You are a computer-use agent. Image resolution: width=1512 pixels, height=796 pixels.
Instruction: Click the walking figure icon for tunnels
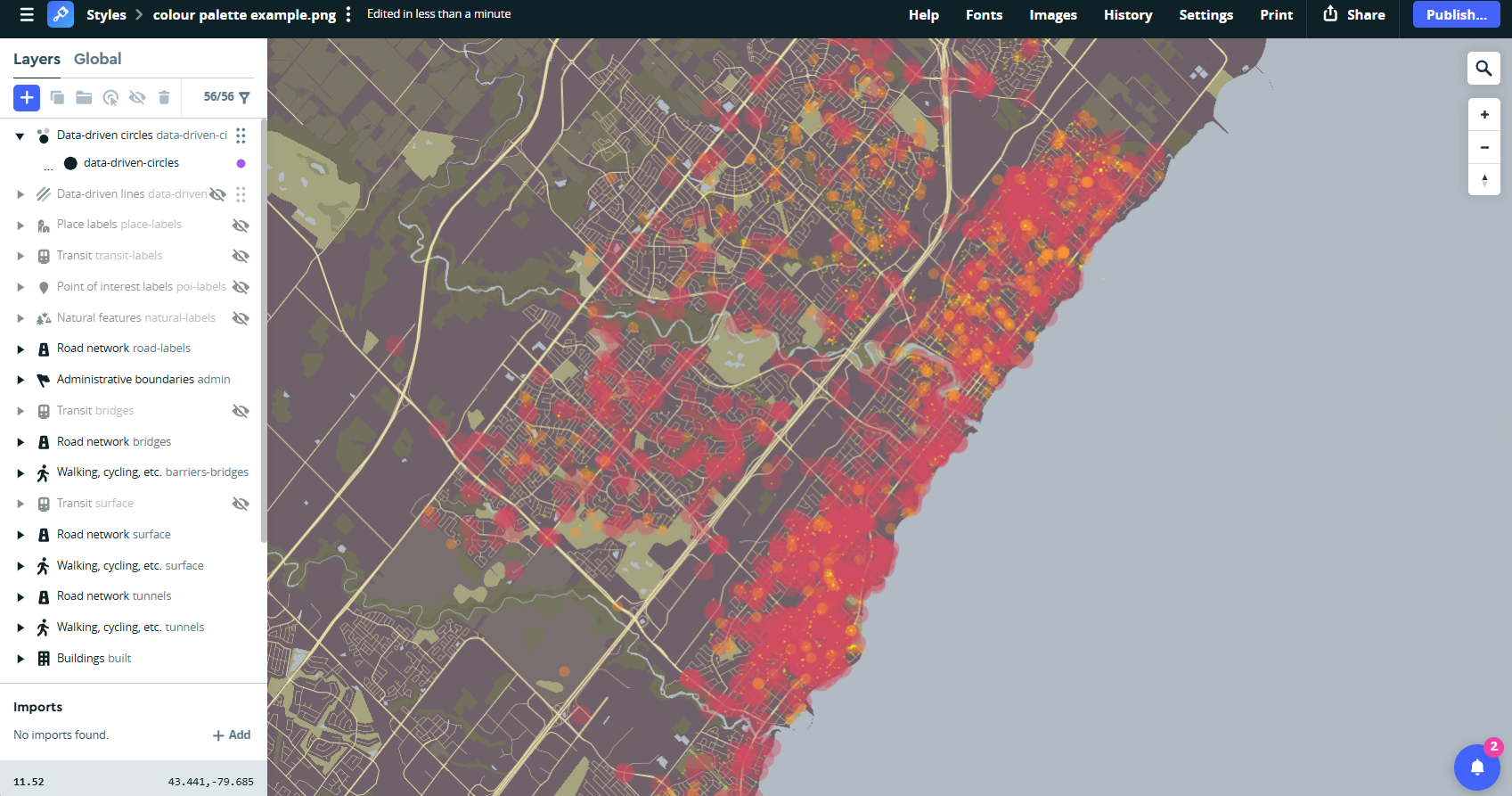click(x=44, y=628)
